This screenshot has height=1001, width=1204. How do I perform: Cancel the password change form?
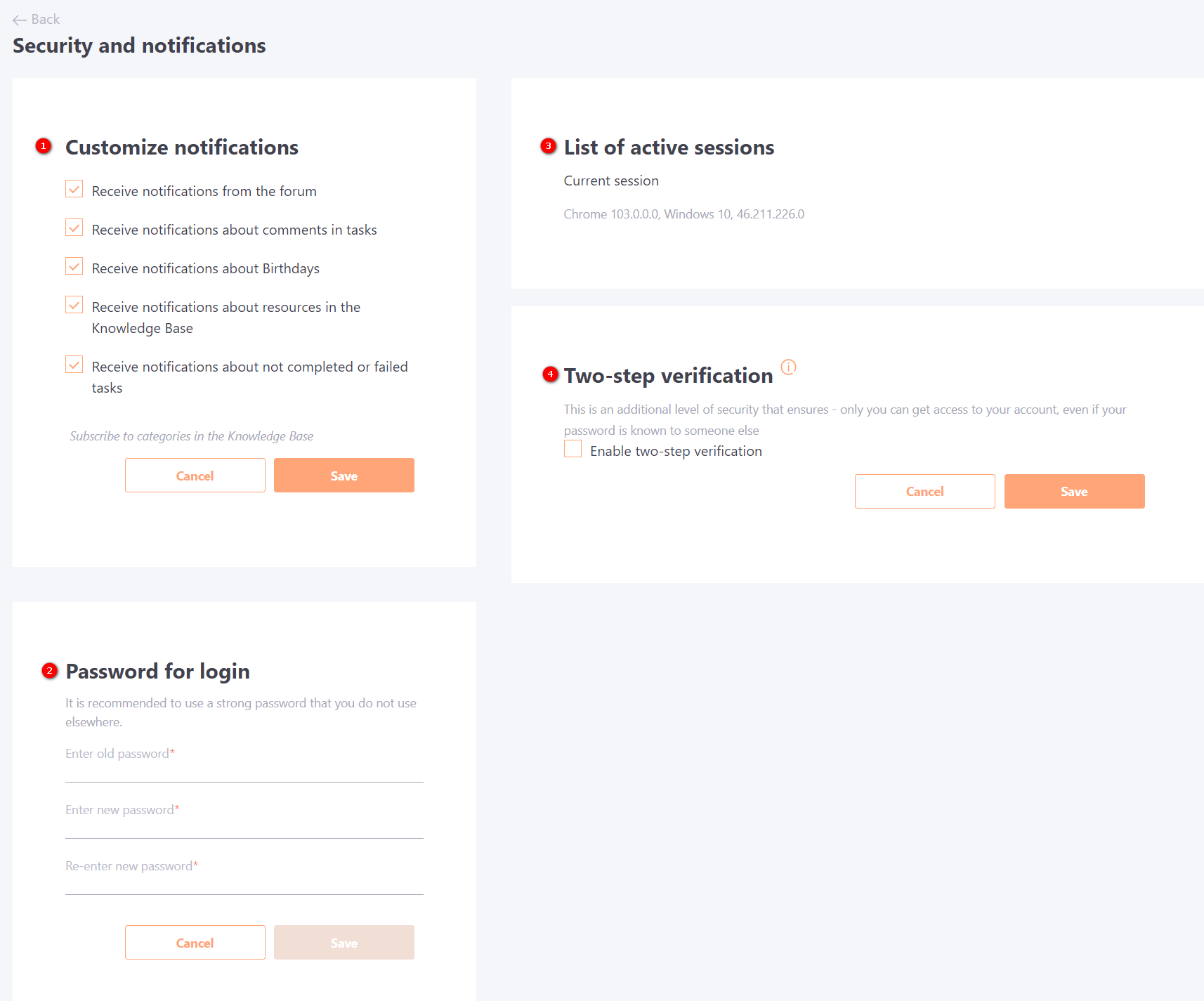(195, 943)
